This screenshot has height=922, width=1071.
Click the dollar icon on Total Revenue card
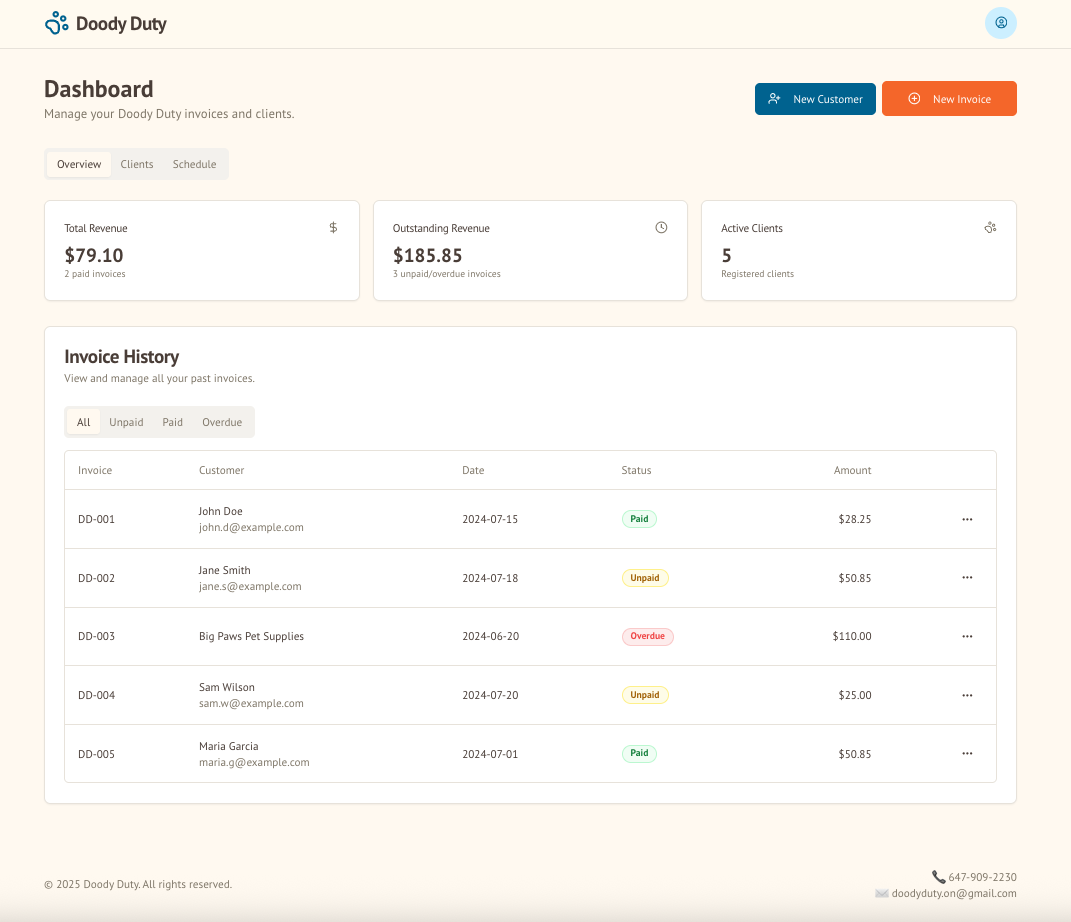[x=333, y=228]
